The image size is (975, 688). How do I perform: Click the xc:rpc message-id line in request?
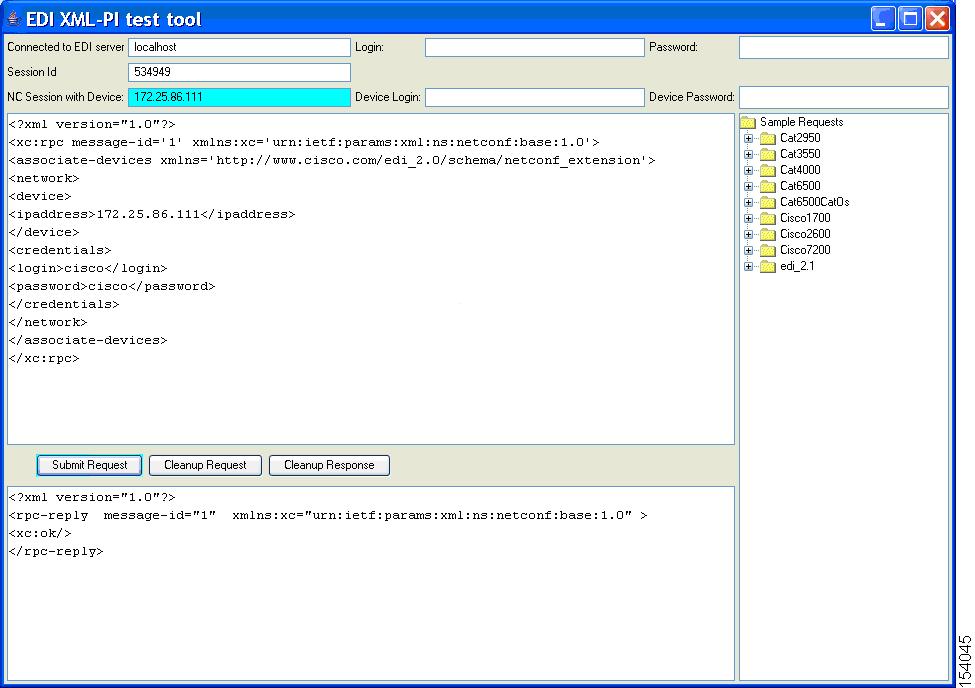tap(304, 142)
